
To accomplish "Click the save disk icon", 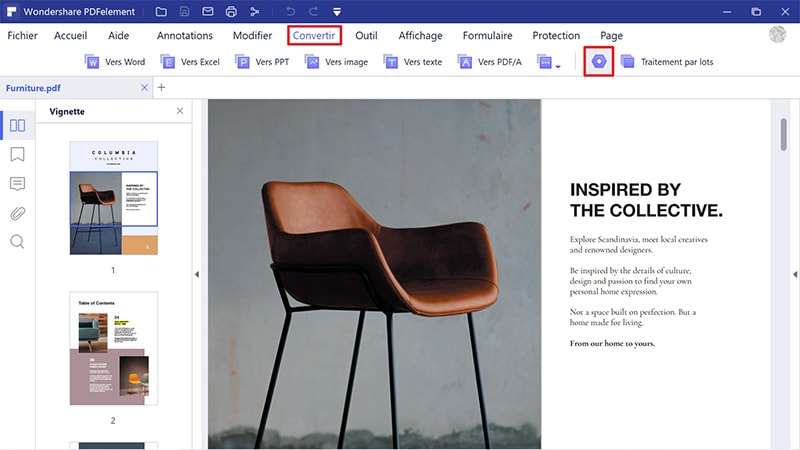I will (x=185, y=11).
